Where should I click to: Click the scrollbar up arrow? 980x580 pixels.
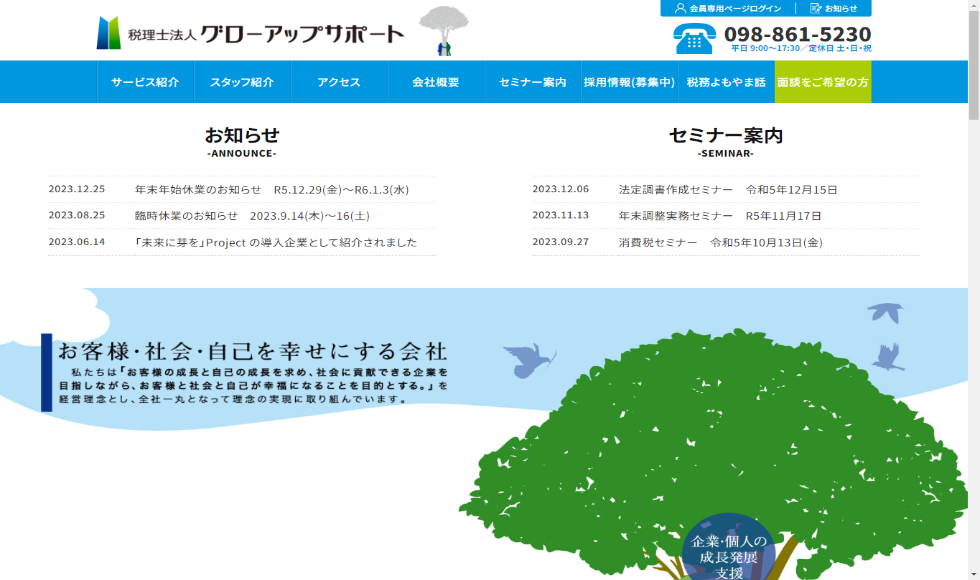(x=973, y=7)
